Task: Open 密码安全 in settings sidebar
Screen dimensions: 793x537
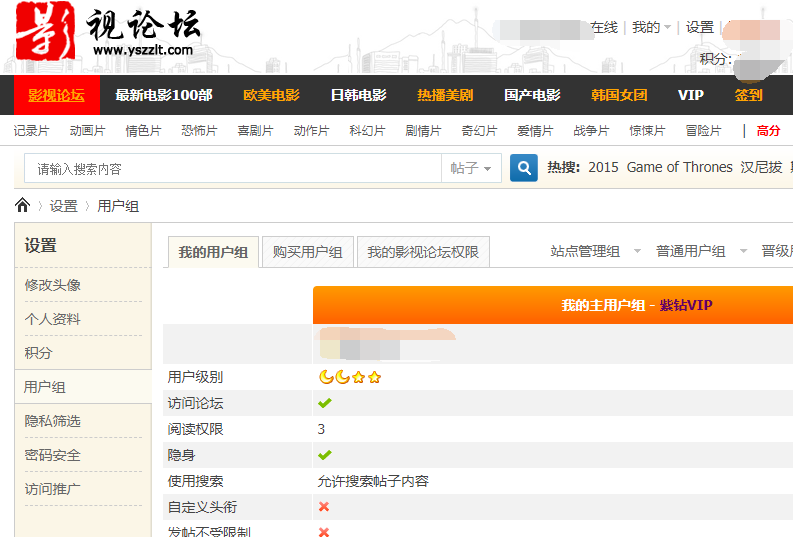Action: coord(53,455)
